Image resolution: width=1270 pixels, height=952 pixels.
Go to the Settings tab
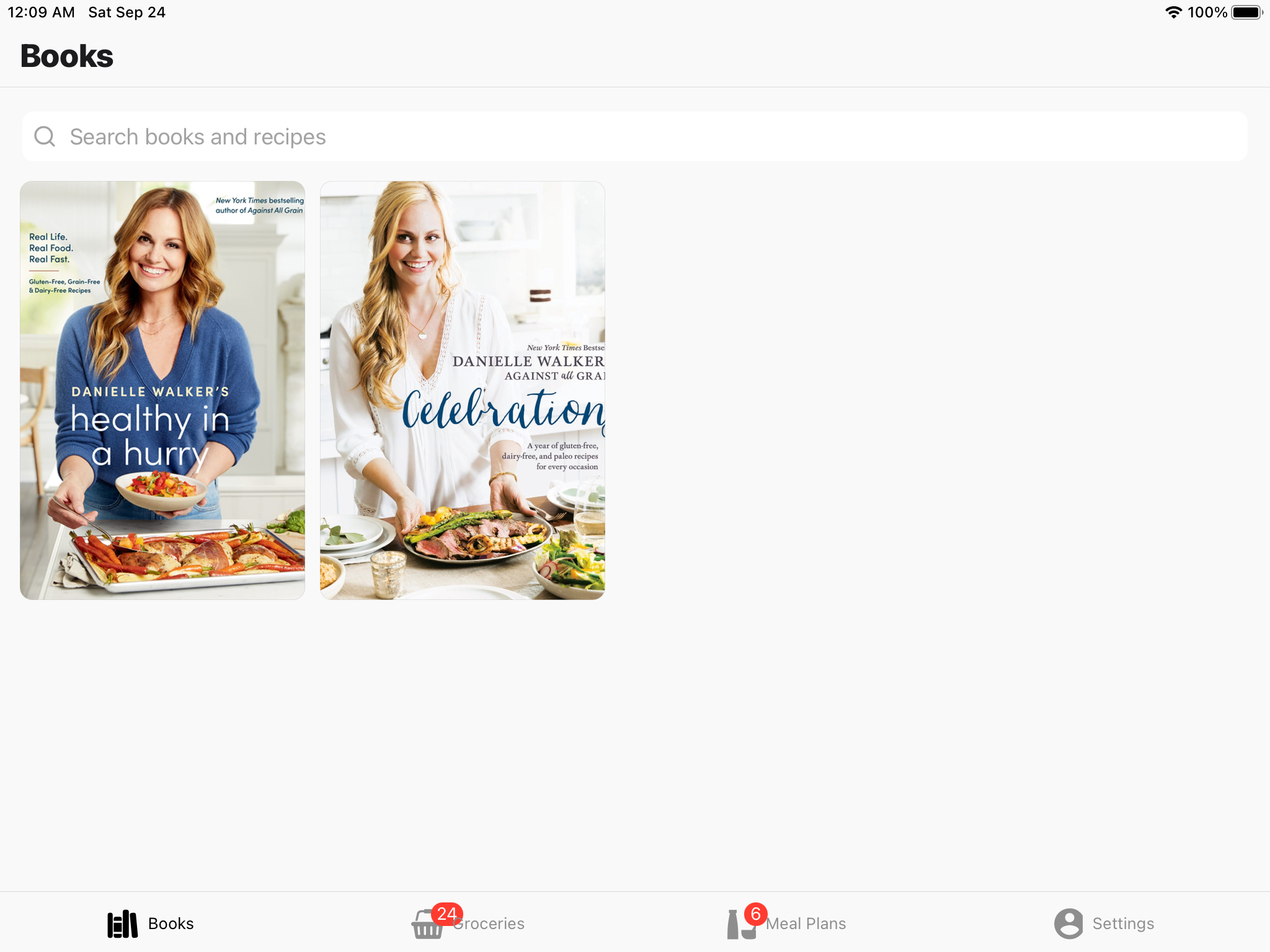tap(1104, 923)
